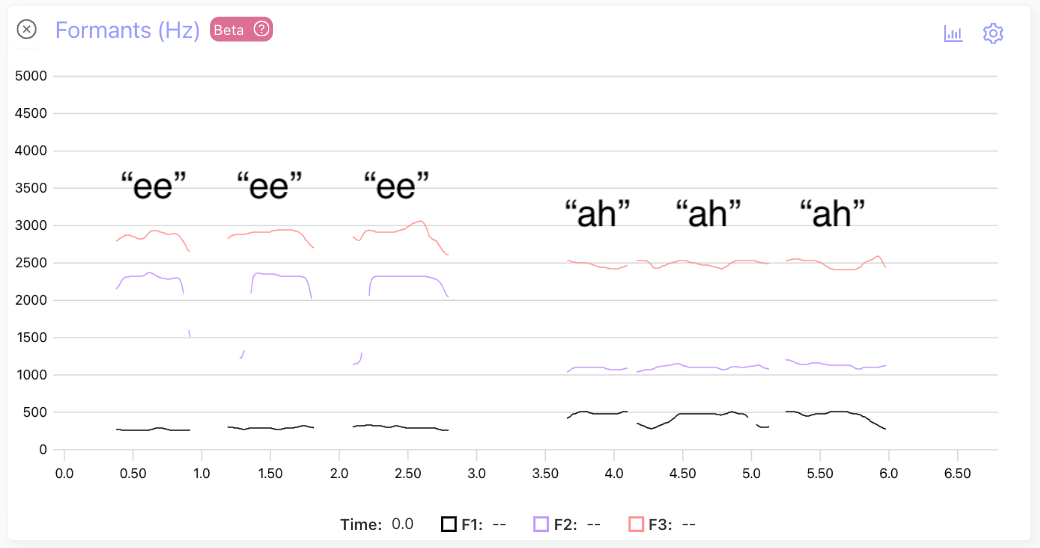Select the first "ah" annotation label

click(597, 213)
